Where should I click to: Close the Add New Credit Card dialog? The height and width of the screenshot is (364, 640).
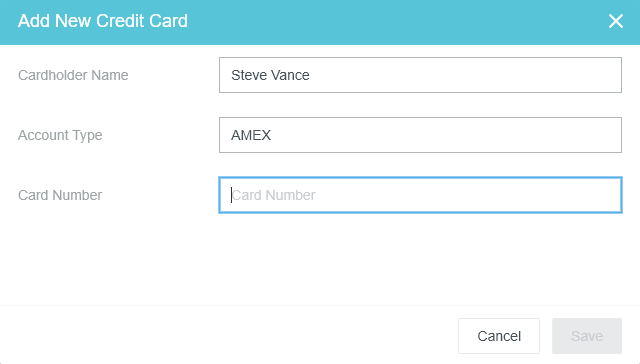(616, 21)
